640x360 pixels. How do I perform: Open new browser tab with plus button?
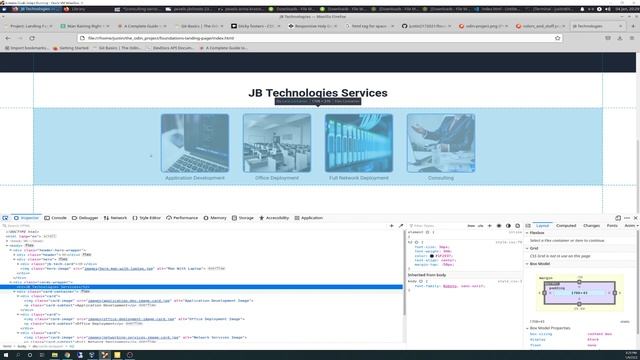pyautogui.click(x=633, y=26)
